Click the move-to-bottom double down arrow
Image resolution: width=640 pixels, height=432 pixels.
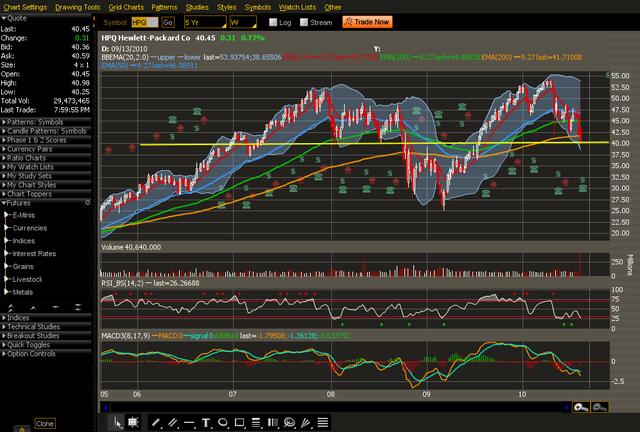tap(78, 307)
